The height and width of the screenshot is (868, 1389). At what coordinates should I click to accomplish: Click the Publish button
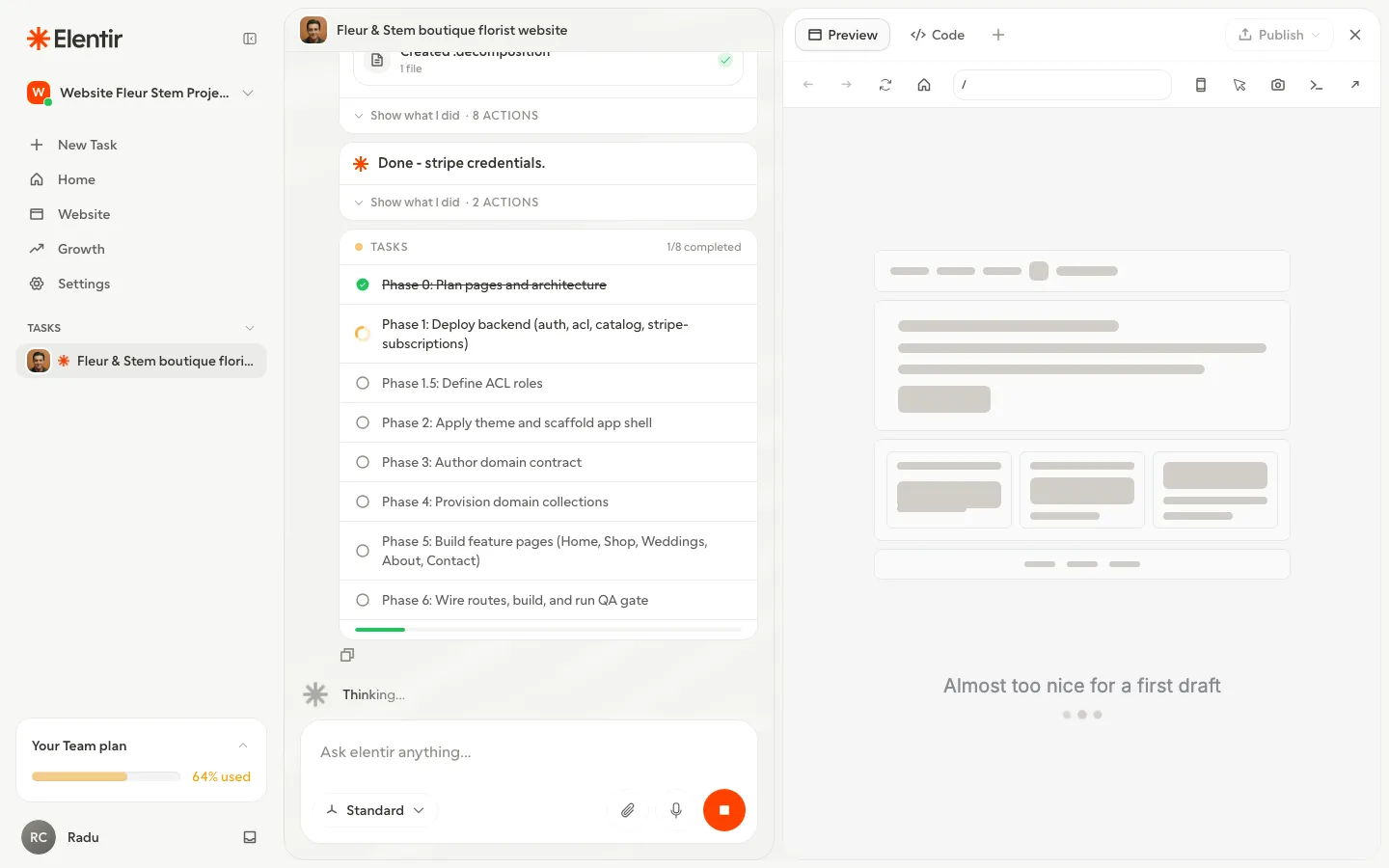(1279, 35)
